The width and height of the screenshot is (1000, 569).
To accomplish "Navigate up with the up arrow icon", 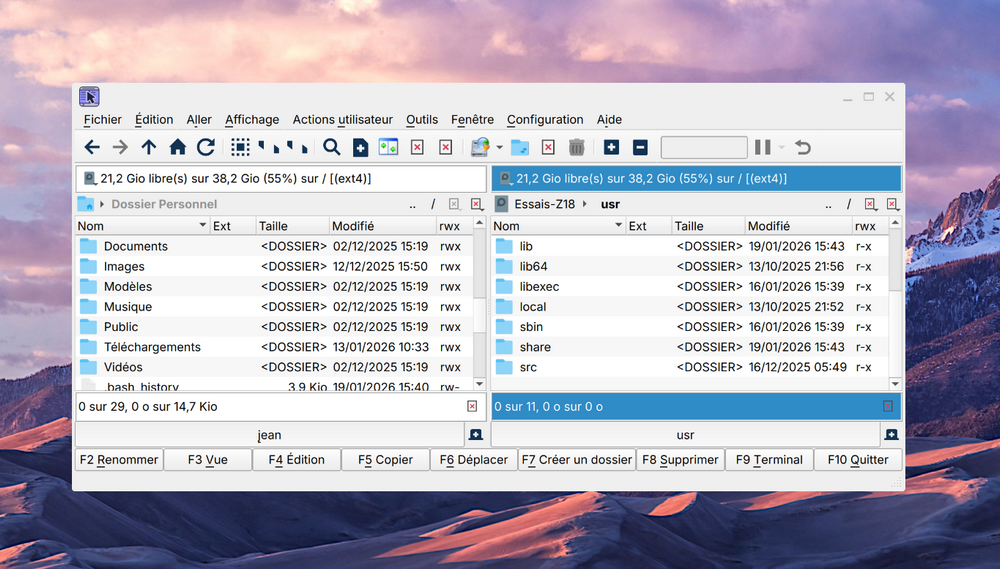I will (x=149, y=147).
